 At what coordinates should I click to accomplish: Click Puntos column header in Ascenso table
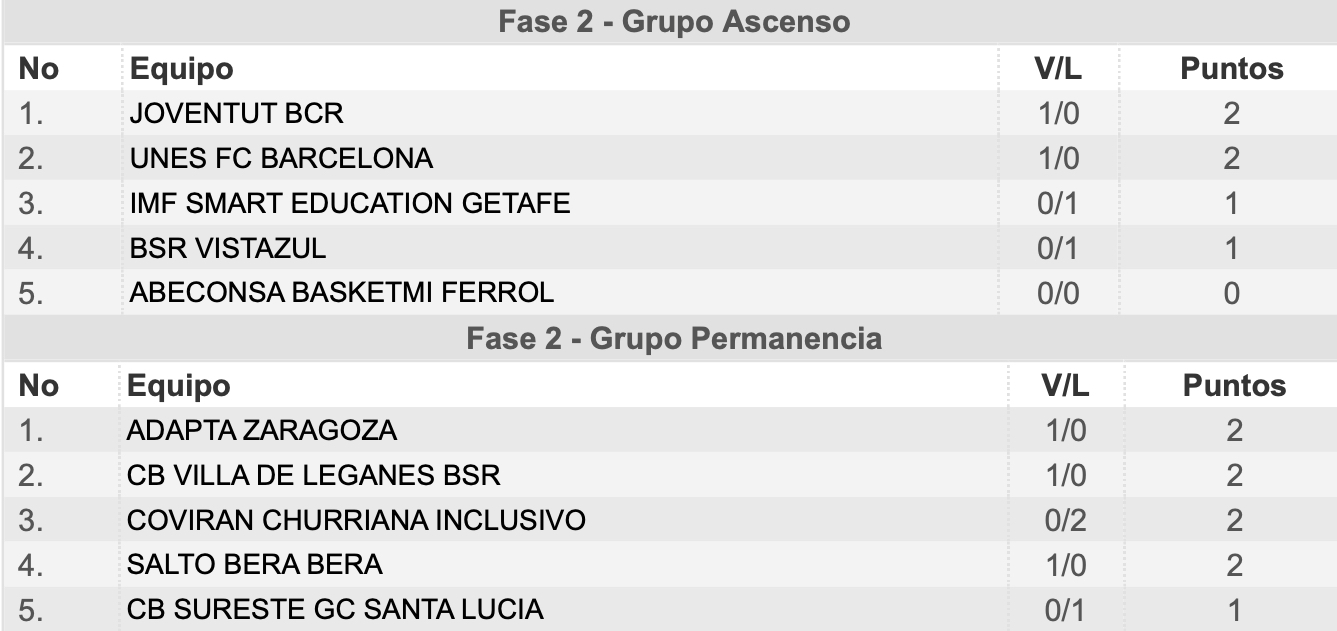[x=1232, y=69]
